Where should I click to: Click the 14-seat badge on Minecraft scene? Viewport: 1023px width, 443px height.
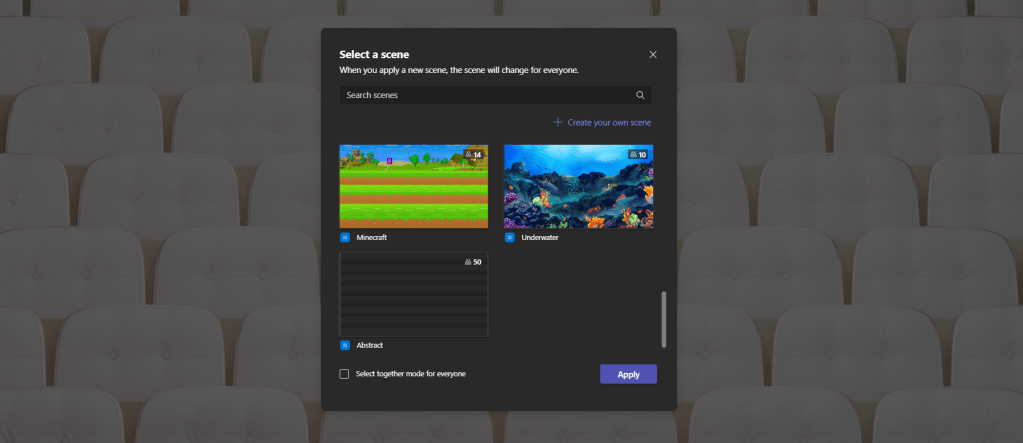(473, 155)
